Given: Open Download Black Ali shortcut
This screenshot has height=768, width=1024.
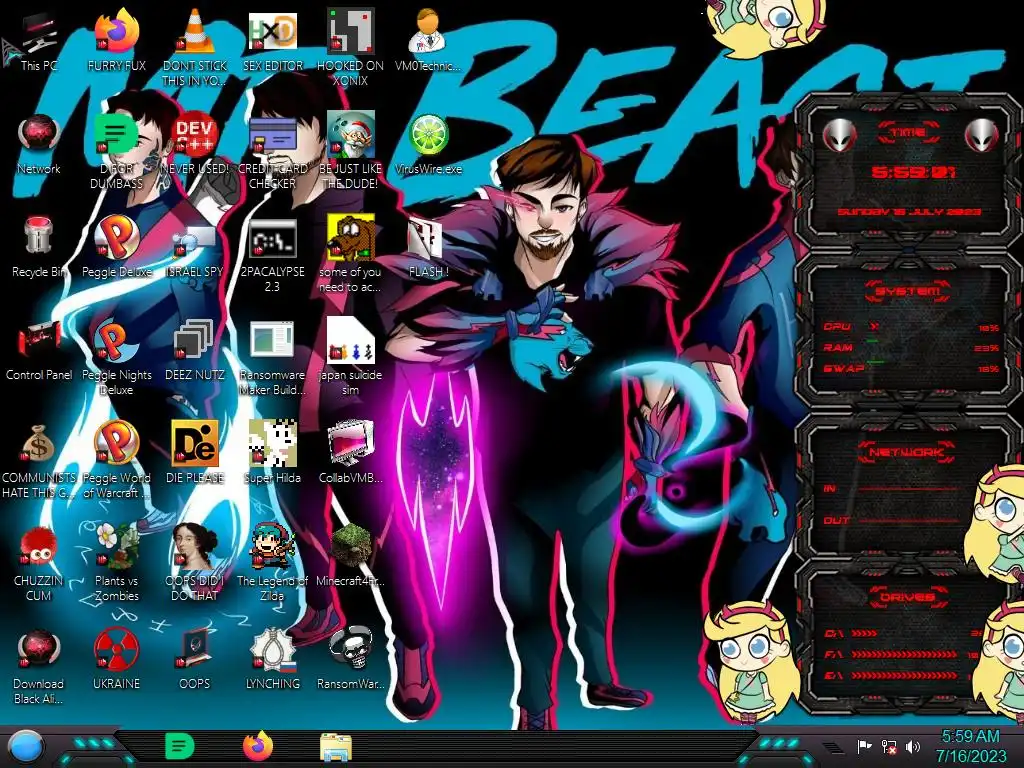Looking at the screenshot, I should pyautogui.click(x=39, y=667).
